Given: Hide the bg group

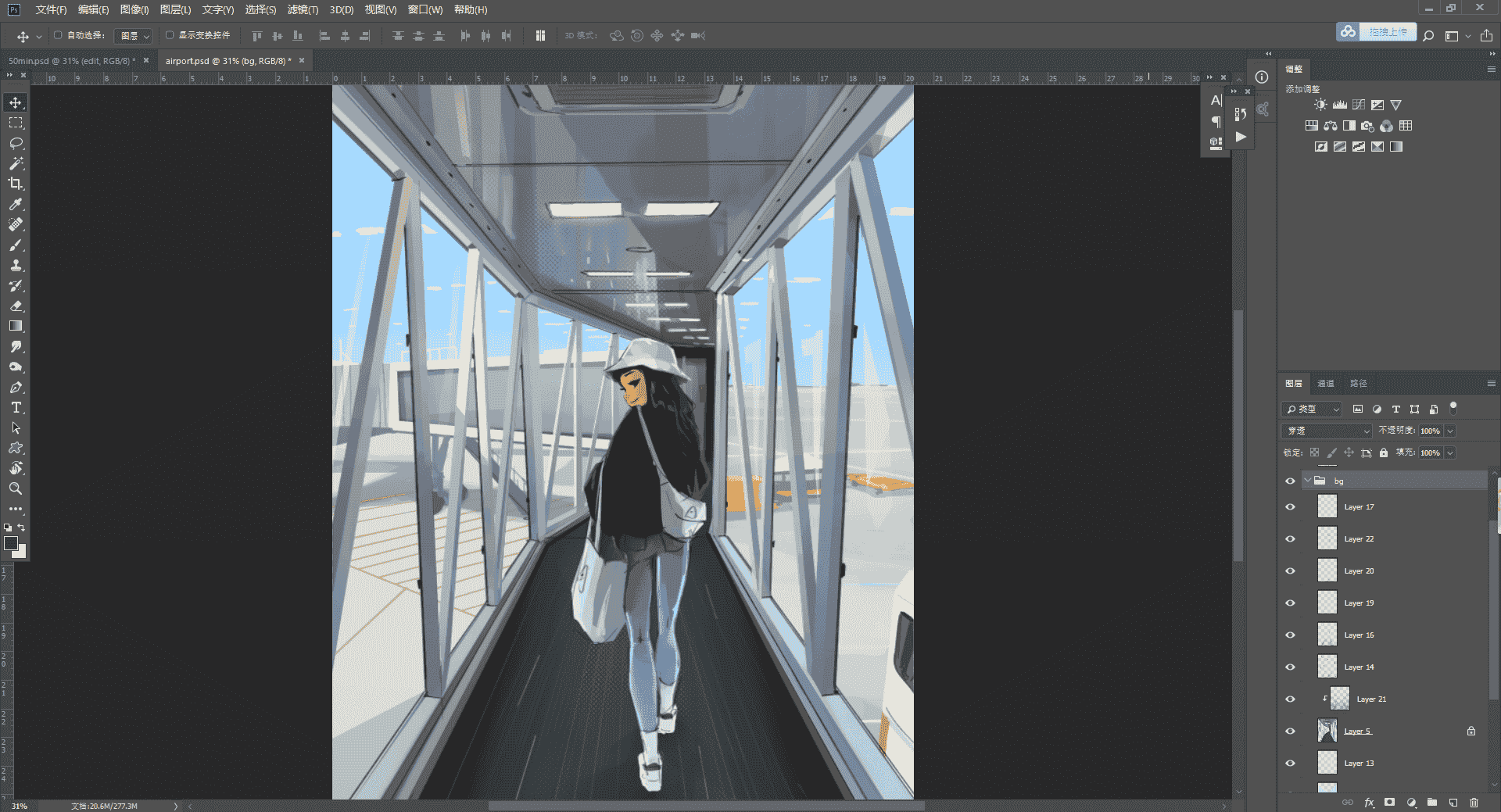Looking at the screenshot, I should click(1291, 481).
